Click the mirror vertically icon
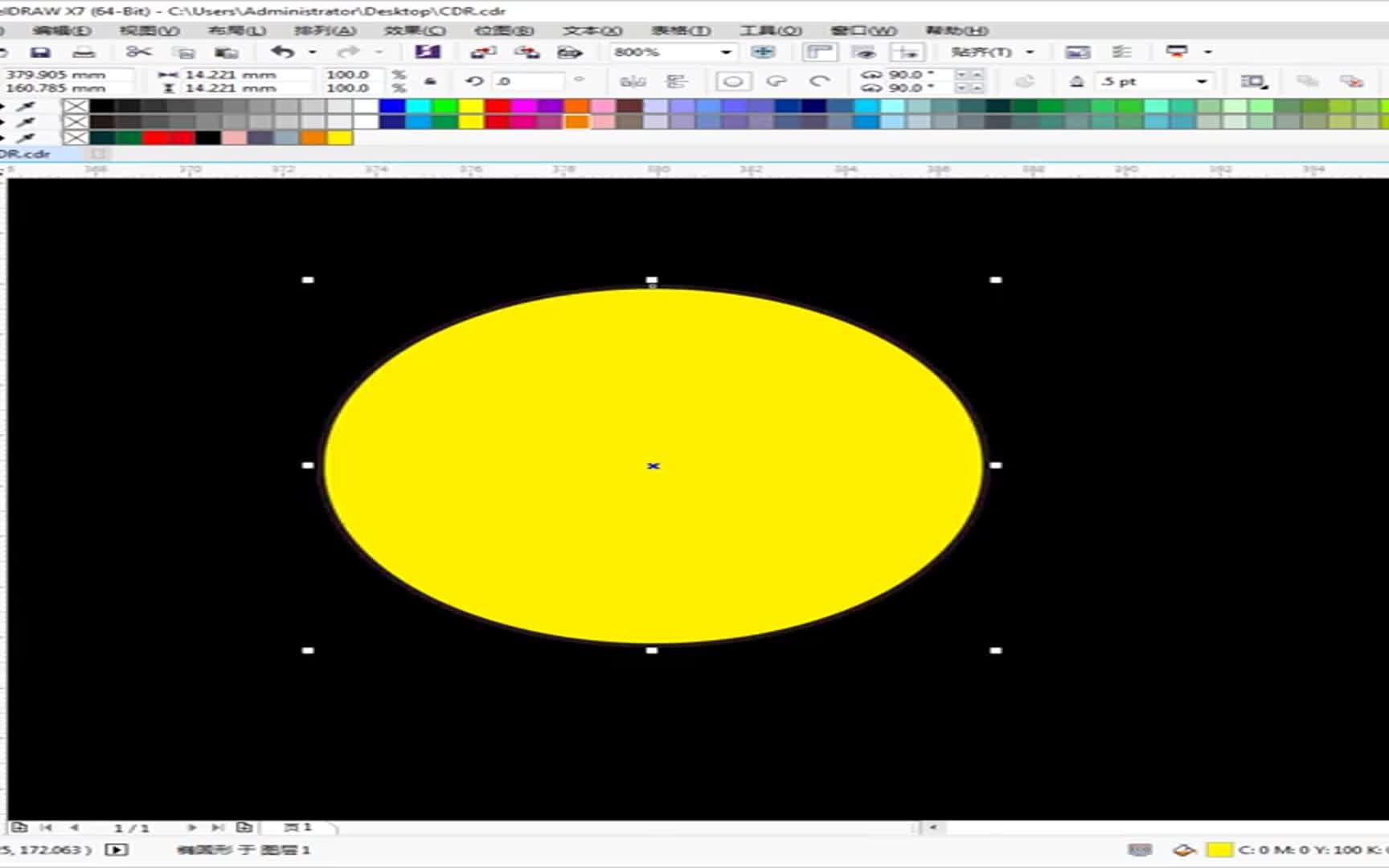Image resolution: width=1389 pixels, height=868 pixels. pos(678,81)
